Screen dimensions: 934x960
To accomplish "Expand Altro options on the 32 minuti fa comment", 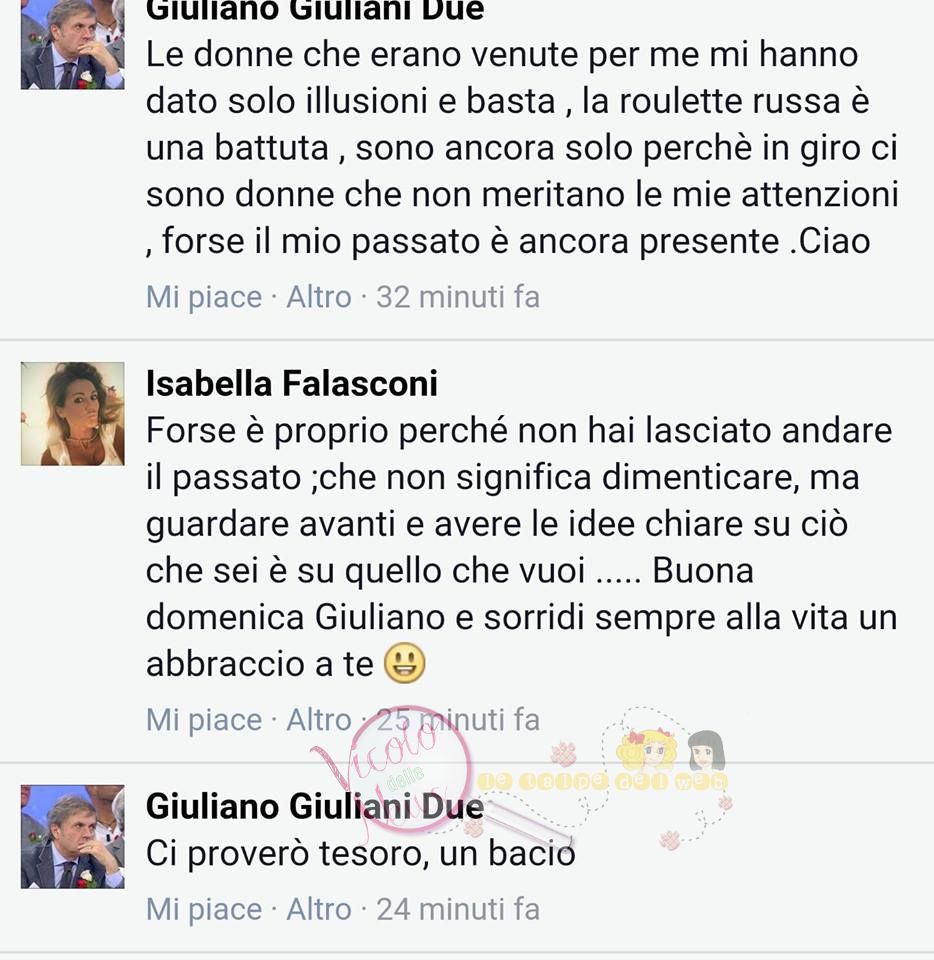I will 319,298.
